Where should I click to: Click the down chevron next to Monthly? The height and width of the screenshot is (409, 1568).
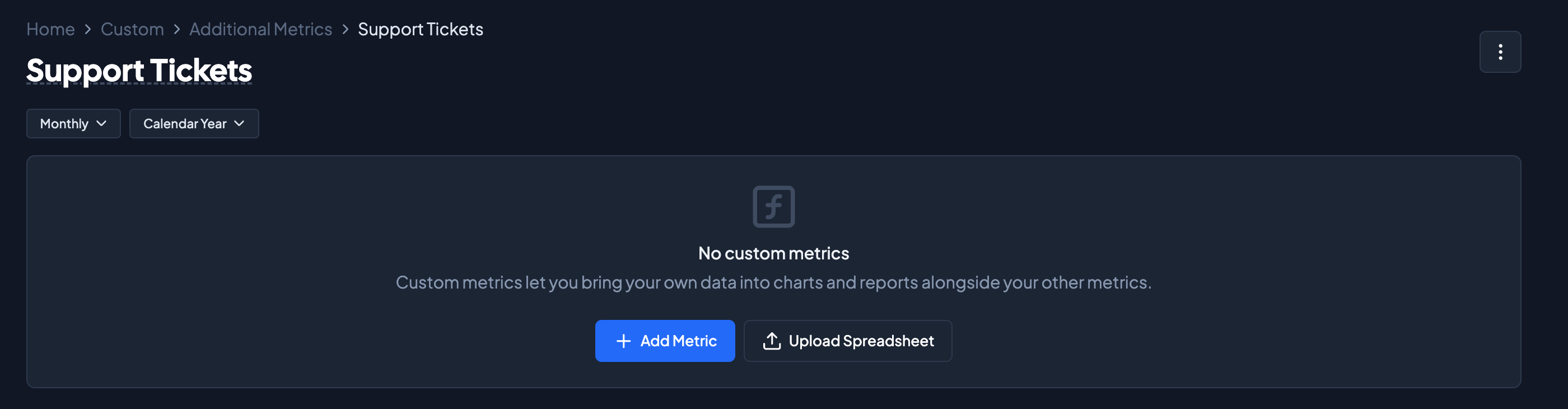tap(102, 124)
